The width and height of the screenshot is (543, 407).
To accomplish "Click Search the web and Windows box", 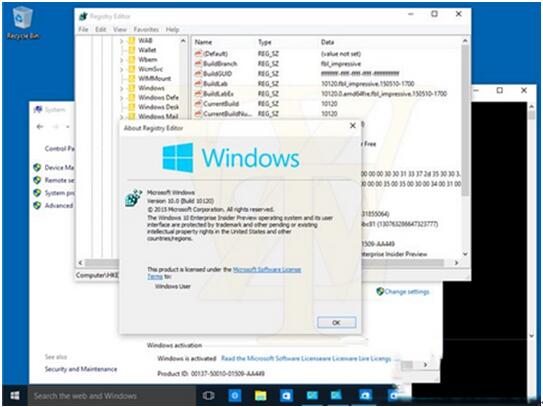I will click(x=112, y=396).
